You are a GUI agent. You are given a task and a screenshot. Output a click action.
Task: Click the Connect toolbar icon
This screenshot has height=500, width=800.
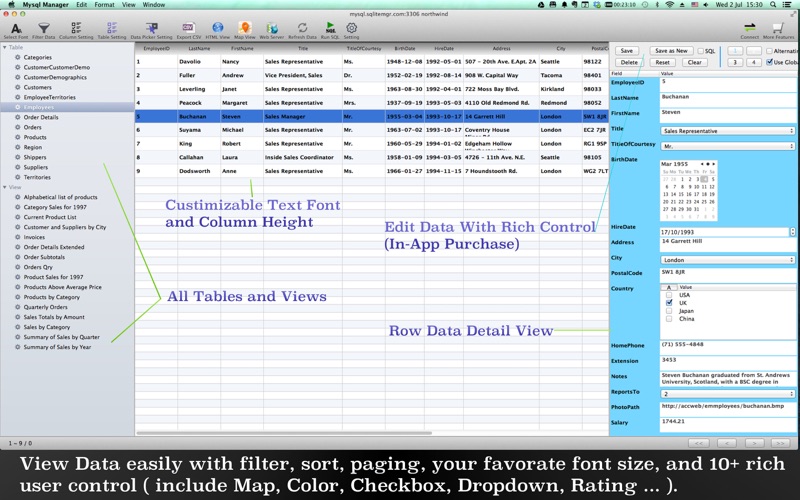pyautogui.click(x=749, y=28)
